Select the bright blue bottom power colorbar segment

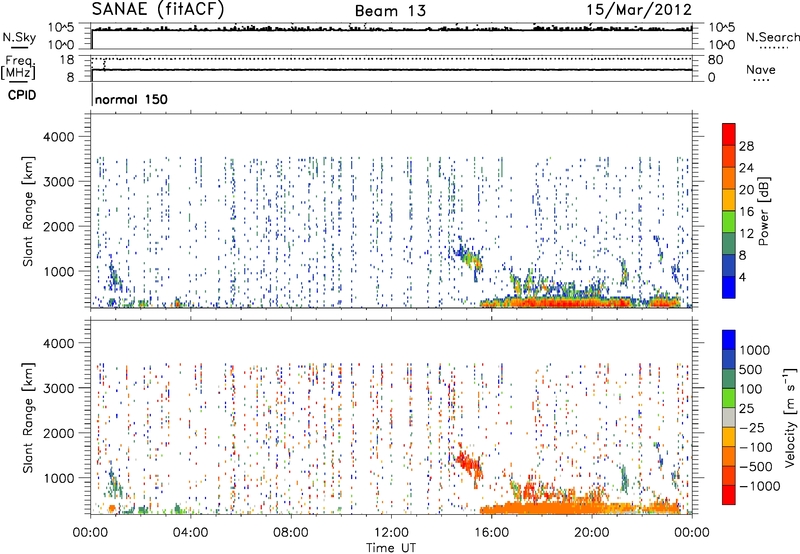click(x=729, y=287)
